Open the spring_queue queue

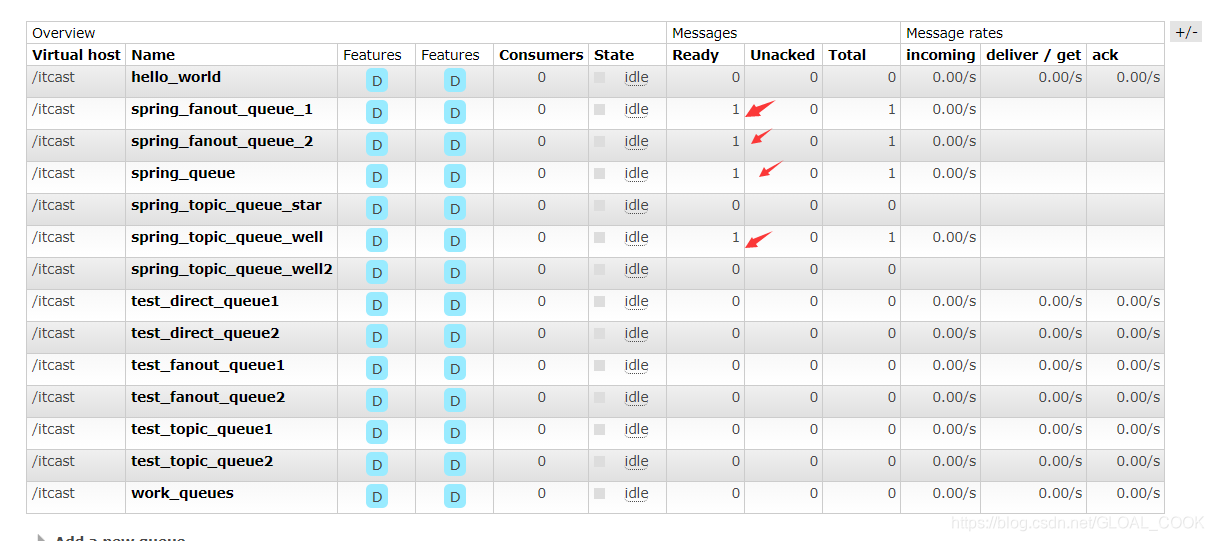pos(183,173)
